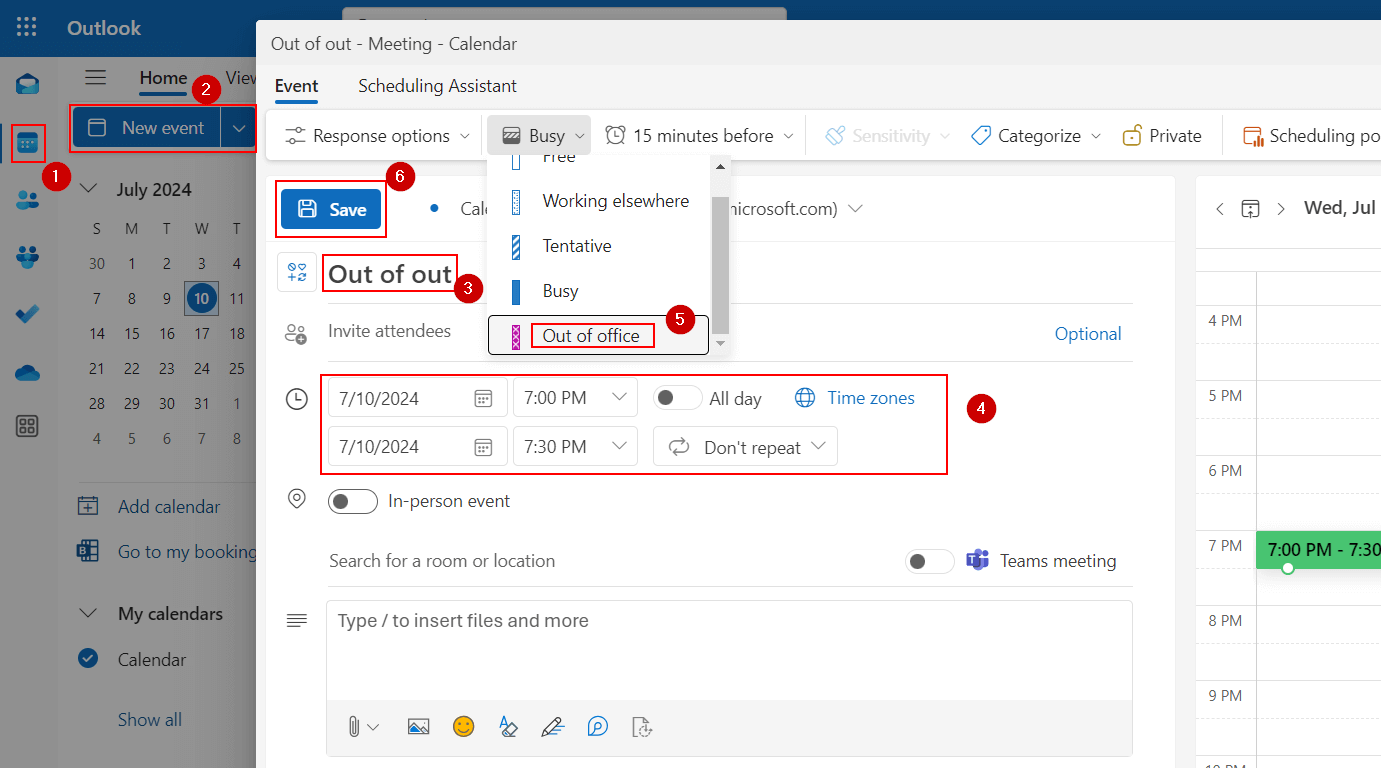Open the Time zones link
The width and height of the screenshot is (1381, 768).
(x=870, y=398)
